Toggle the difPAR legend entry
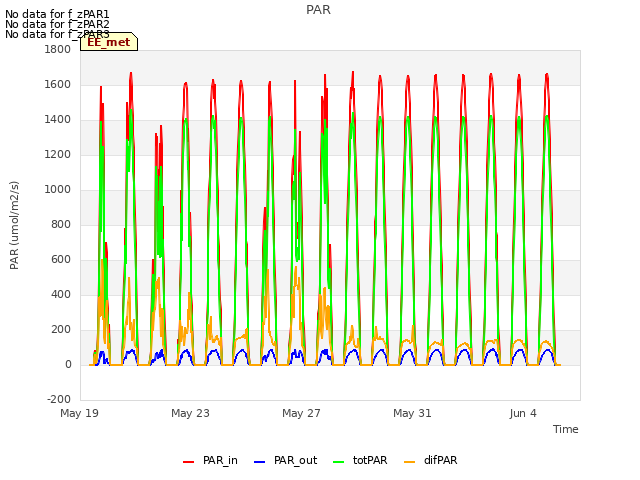Image resolution: width=640 pixels, height=480 pixels. [x=431, y=461]
